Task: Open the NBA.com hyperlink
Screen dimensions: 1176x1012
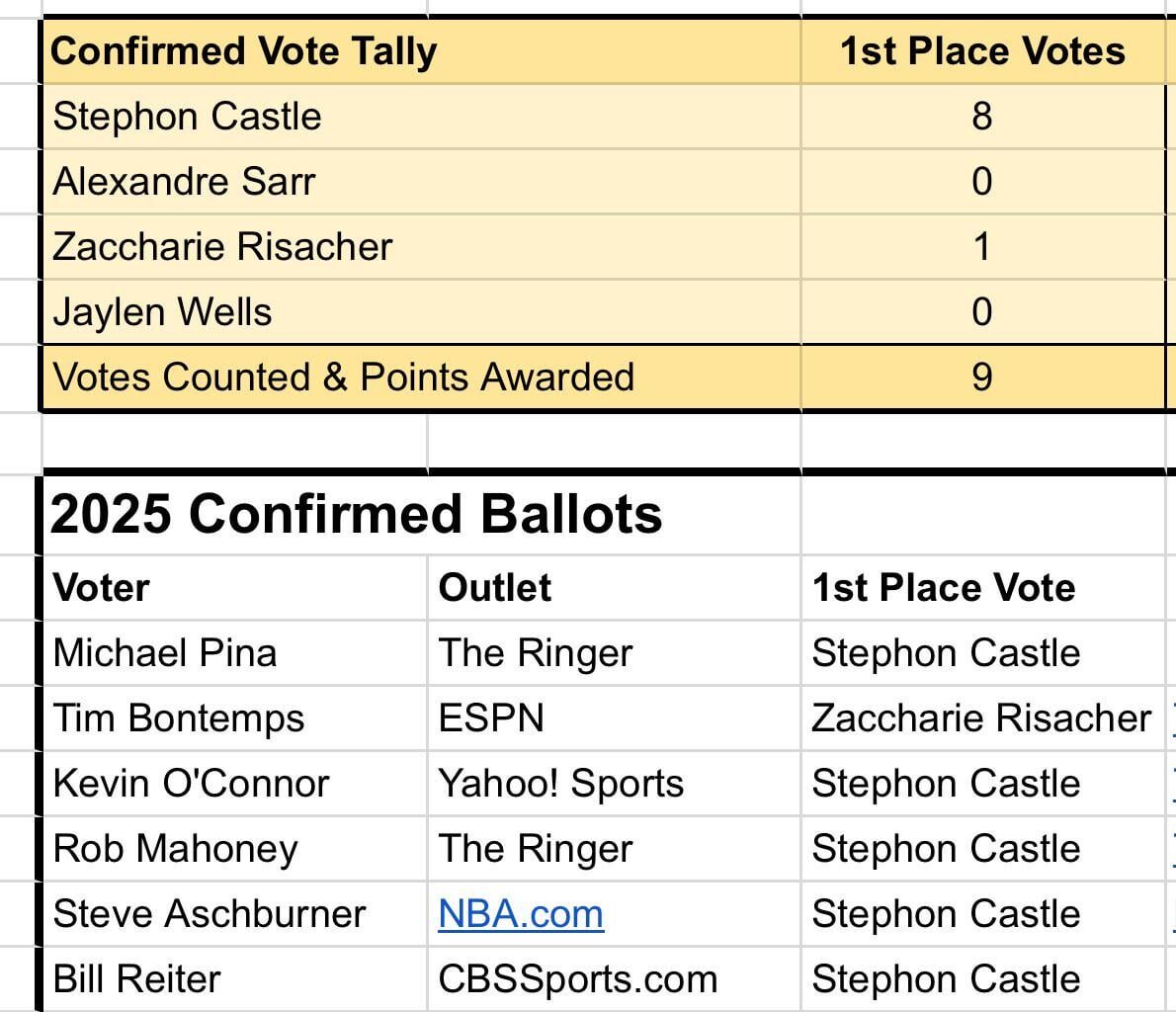Action: pos(521,914)
